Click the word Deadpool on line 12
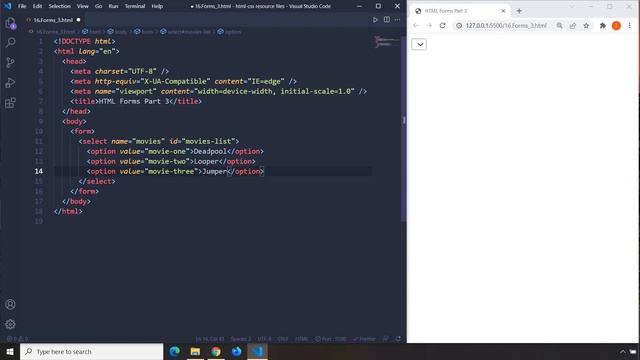Image resolution: width=640 pixels, height=360 pixels. coord(210,151)
